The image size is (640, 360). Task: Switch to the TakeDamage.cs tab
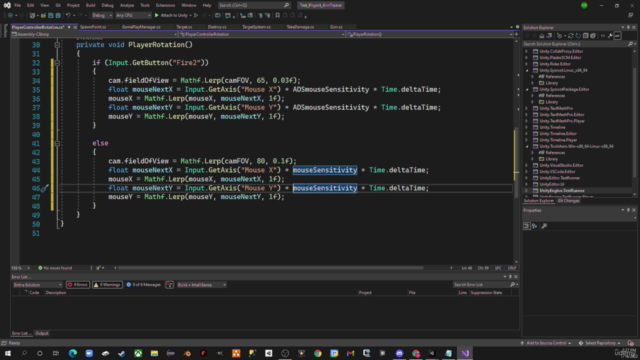coord(300,27)
